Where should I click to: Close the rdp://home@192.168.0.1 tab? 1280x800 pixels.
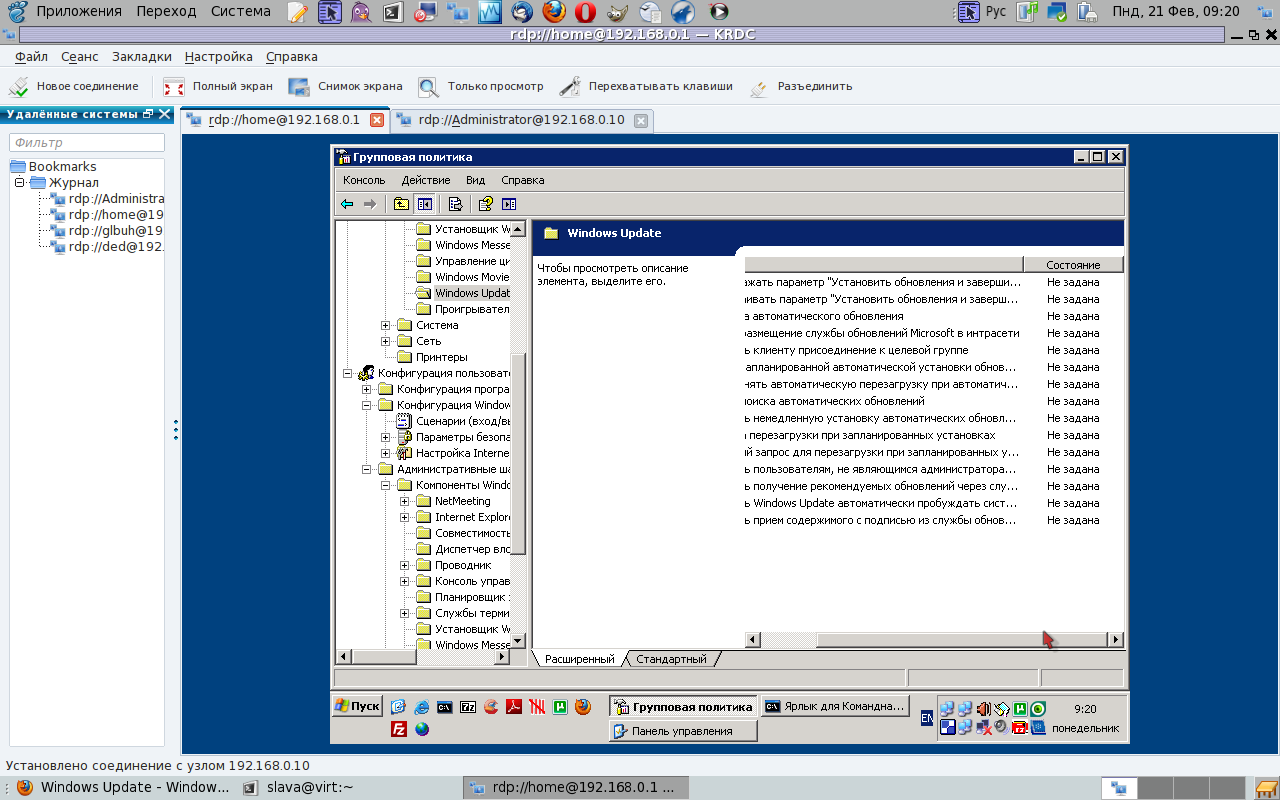point(377,120)
